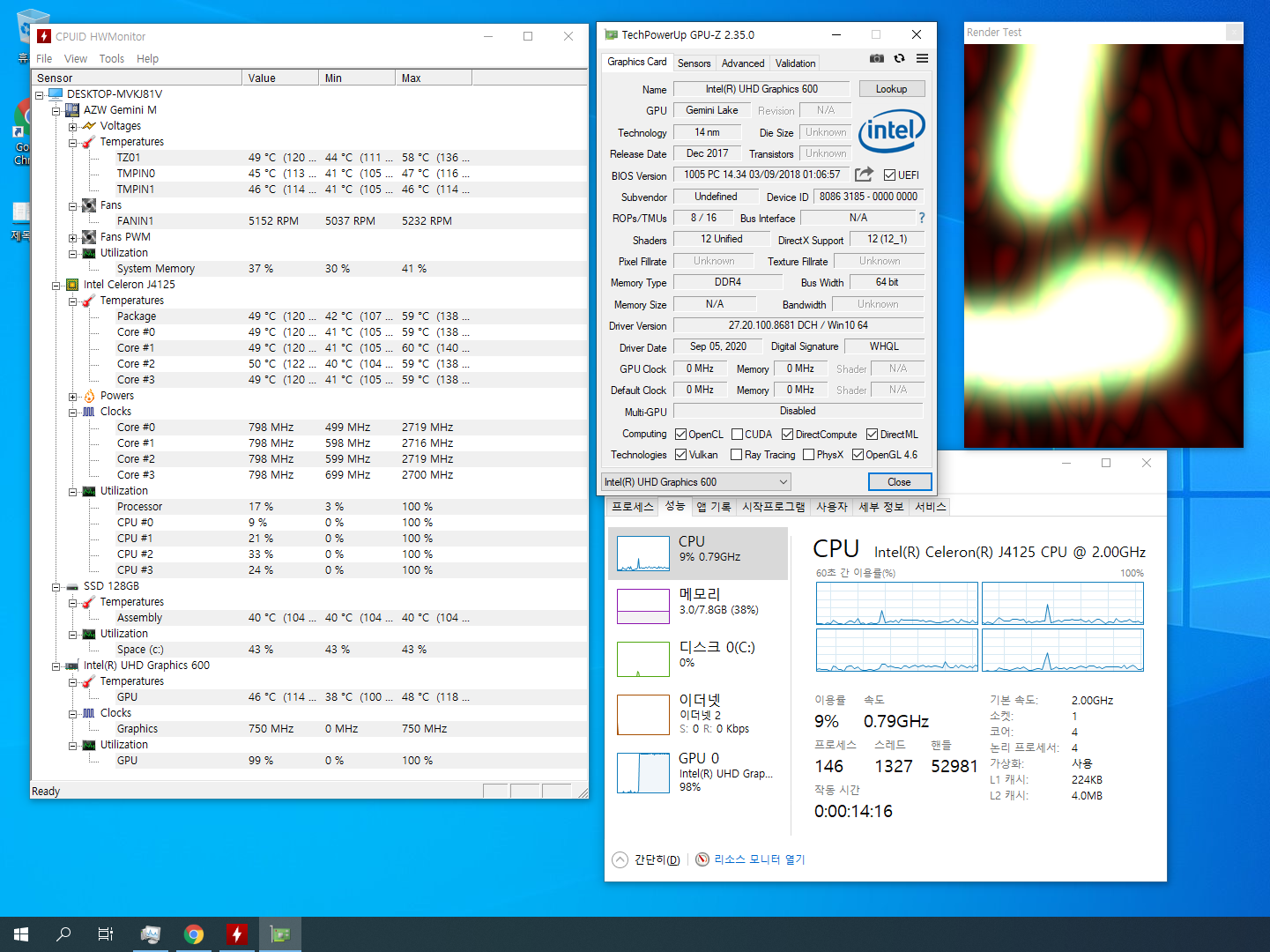This screenshot has height=952, width=1270.
Task: Toggle DirectML checkbox
Action: tap(872, 434)
